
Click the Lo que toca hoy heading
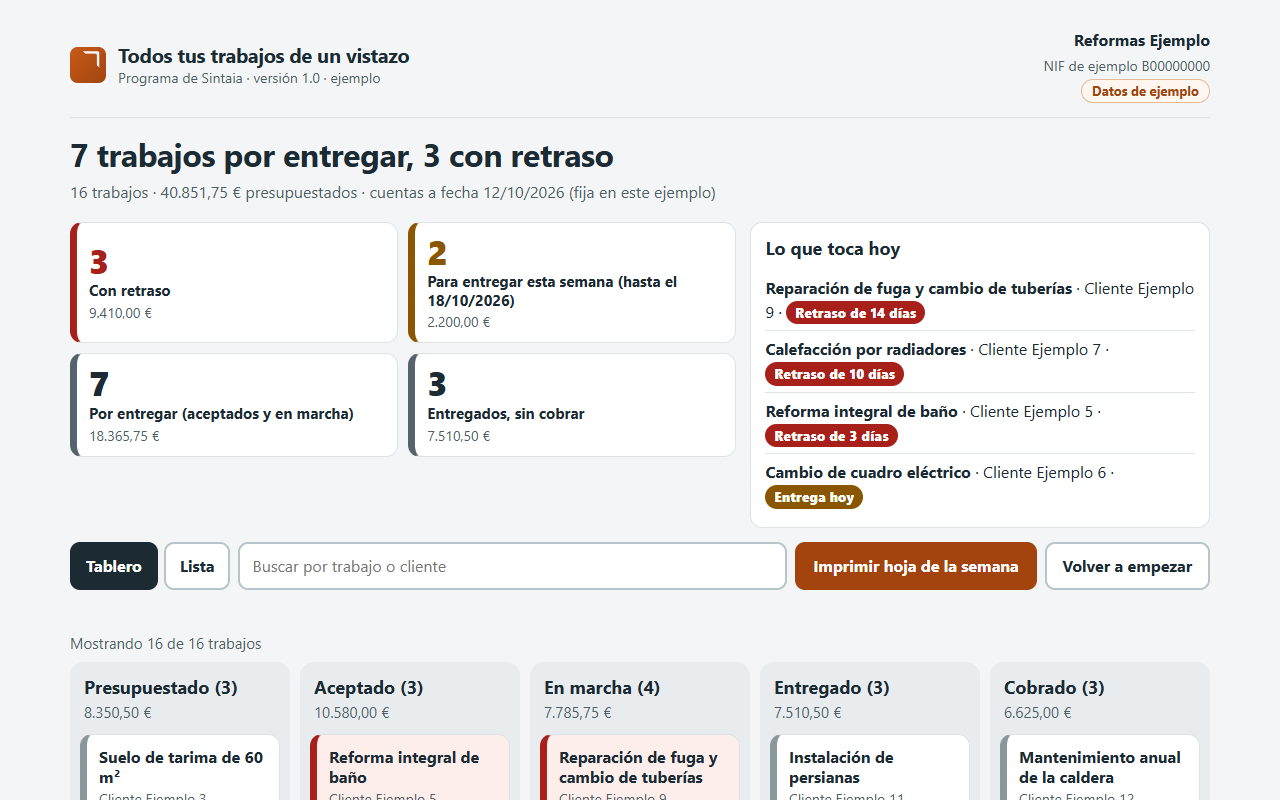(833, 249)
